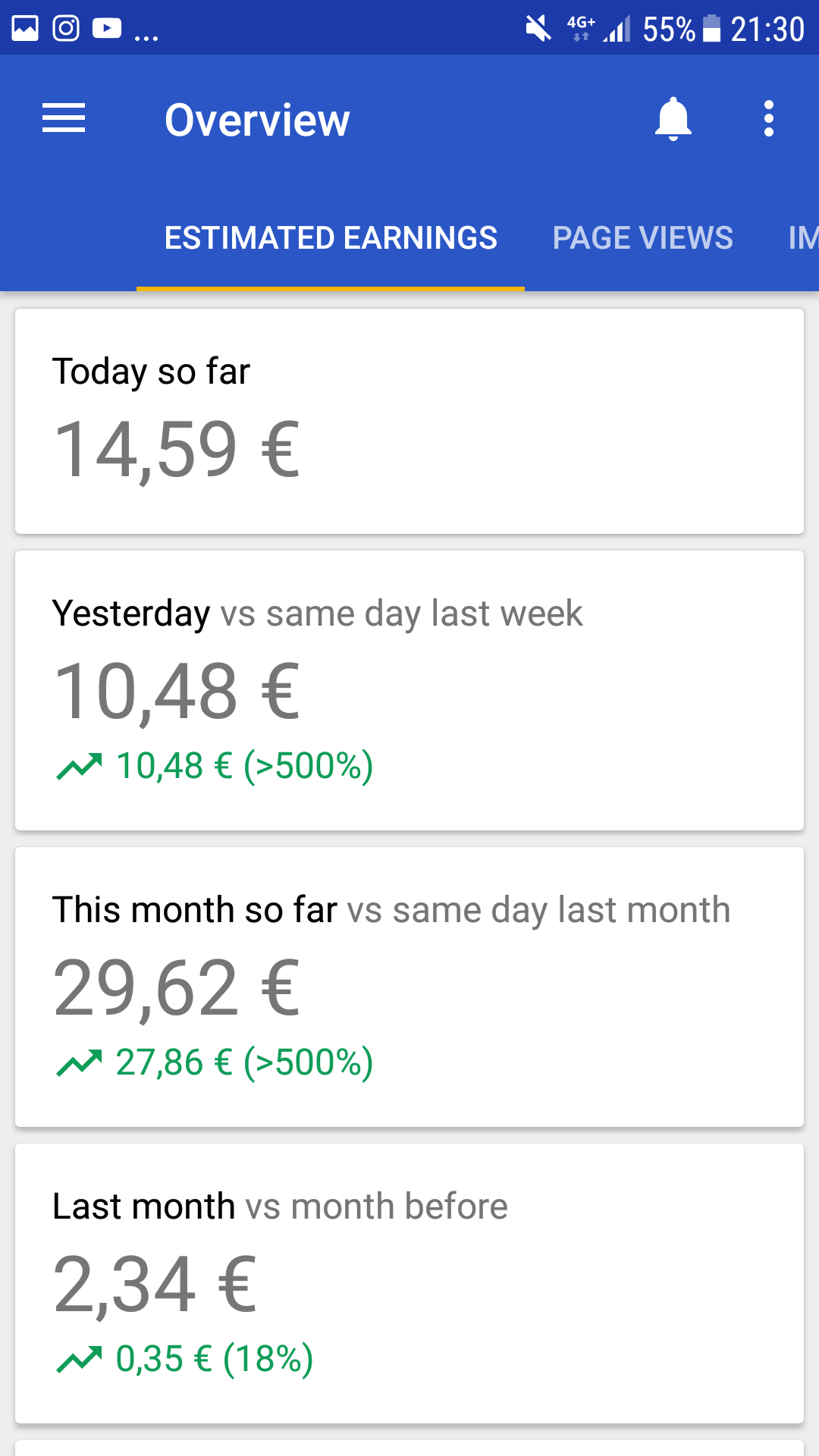
Task: Tap the 0,35 € (18%) change link
Action: click(x=215, y=1360)
